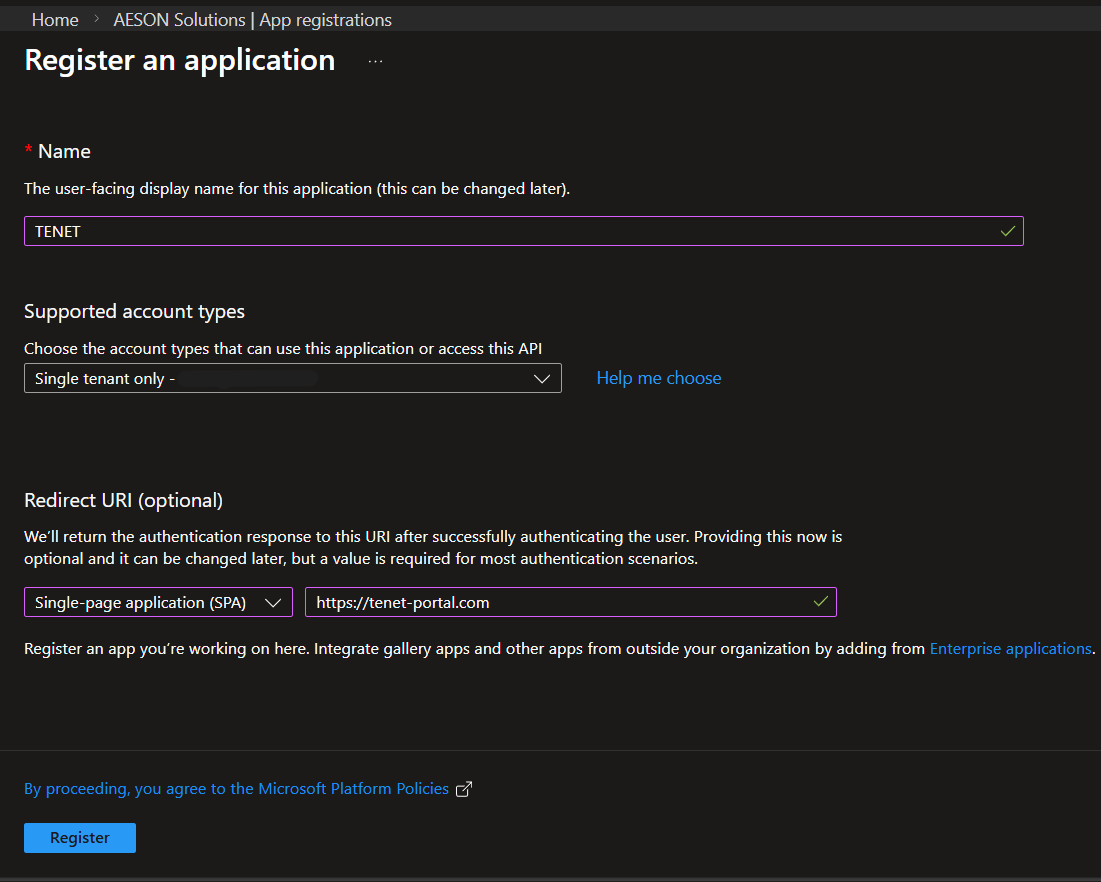Open the Help me choose link
This screenshot has width=1101, height=882.
pos(658,378)
